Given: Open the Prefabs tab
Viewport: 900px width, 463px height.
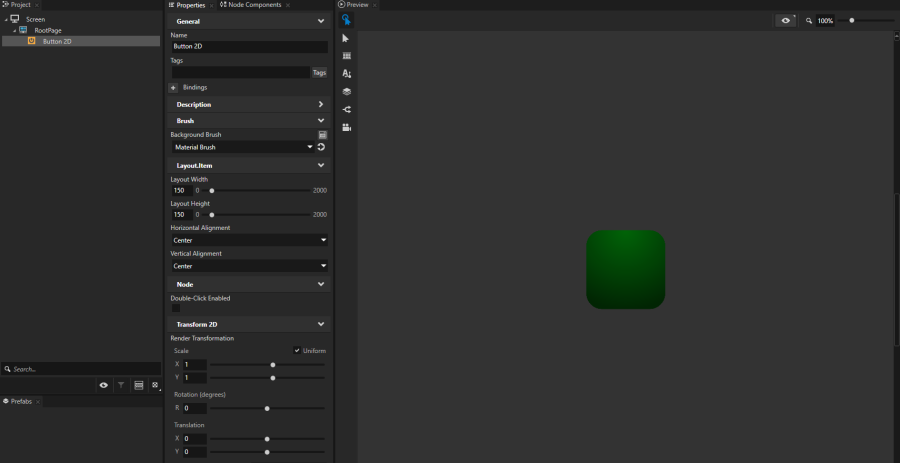Looking at the screenshot, I should (20, 401).
